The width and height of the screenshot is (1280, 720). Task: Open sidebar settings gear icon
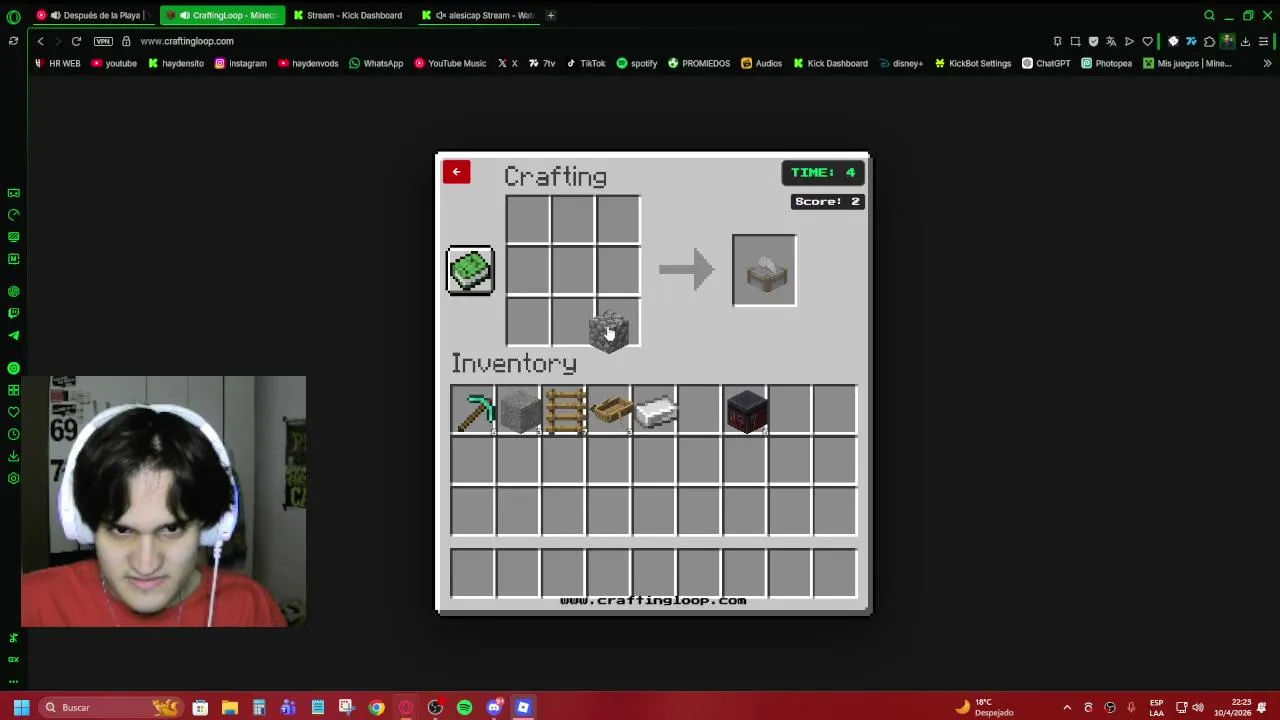click(13, 478)
